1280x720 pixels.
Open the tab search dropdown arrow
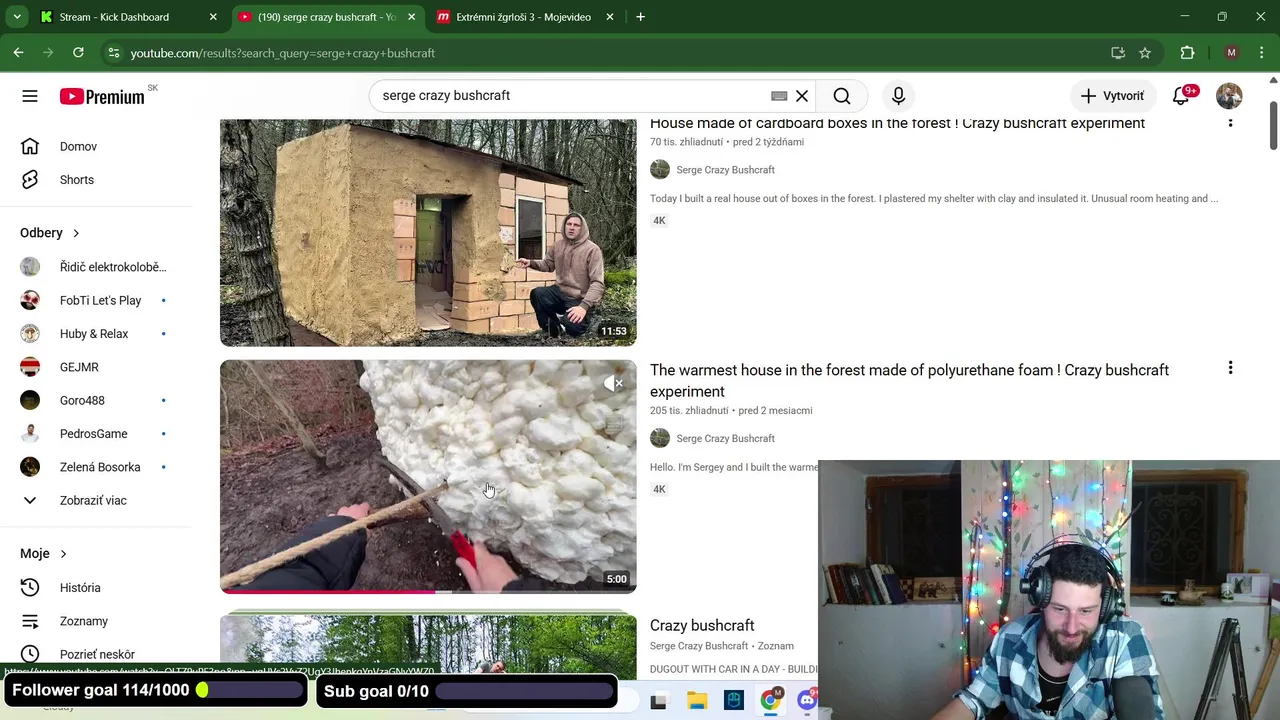coord(17,17)
